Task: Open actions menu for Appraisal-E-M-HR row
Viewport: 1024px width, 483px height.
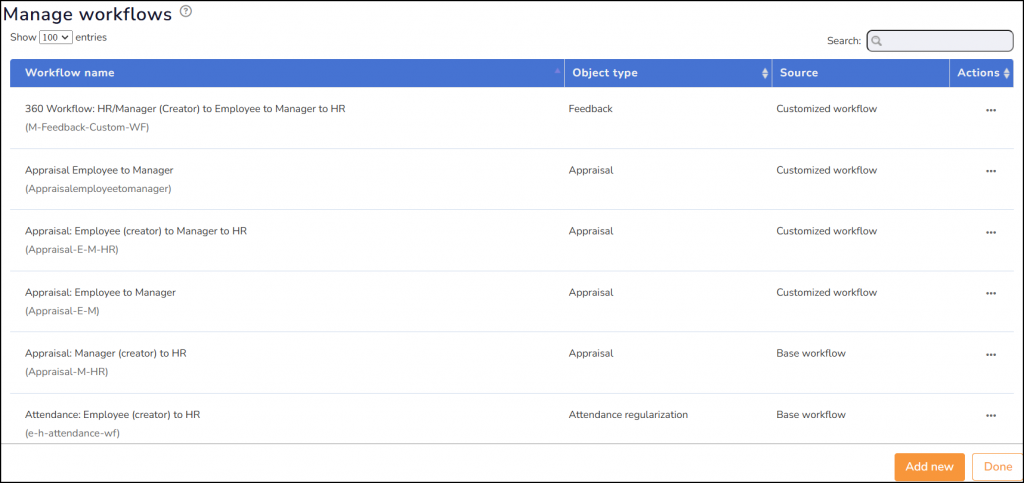Action: 991,232
